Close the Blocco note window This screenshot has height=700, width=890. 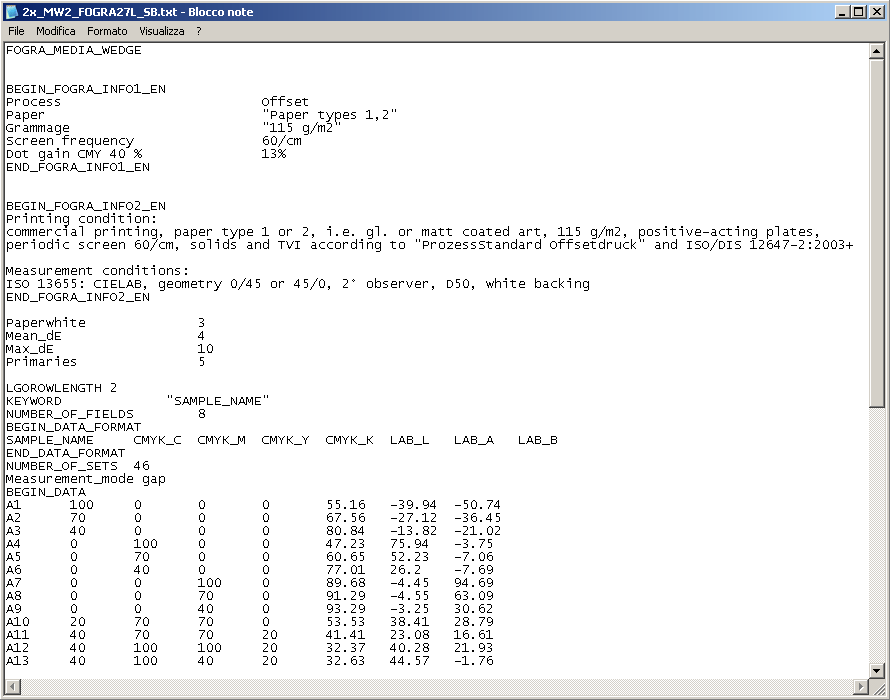pyautogui.click(x=876, y=11)
